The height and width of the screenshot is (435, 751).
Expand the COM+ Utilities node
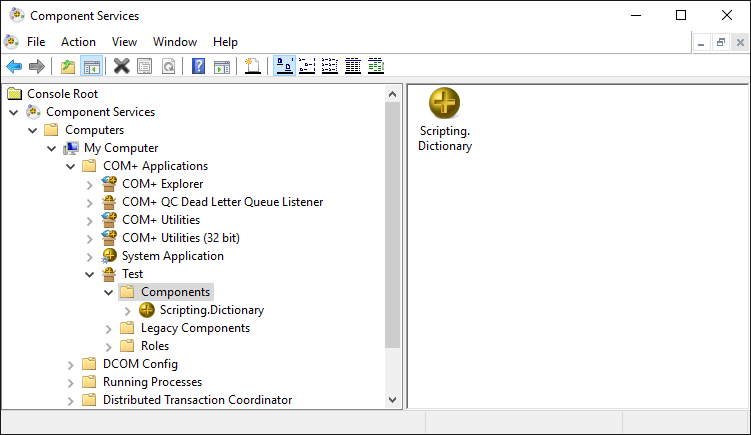tap(90, 221)
